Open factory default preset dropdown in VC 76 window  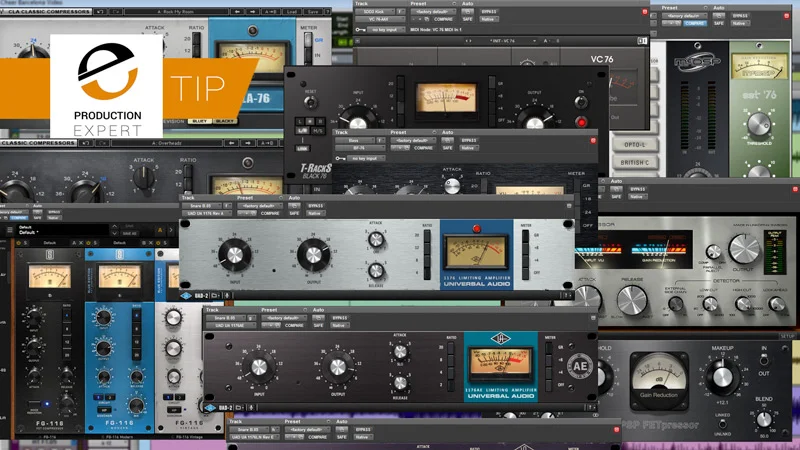[x=433, y=11]
